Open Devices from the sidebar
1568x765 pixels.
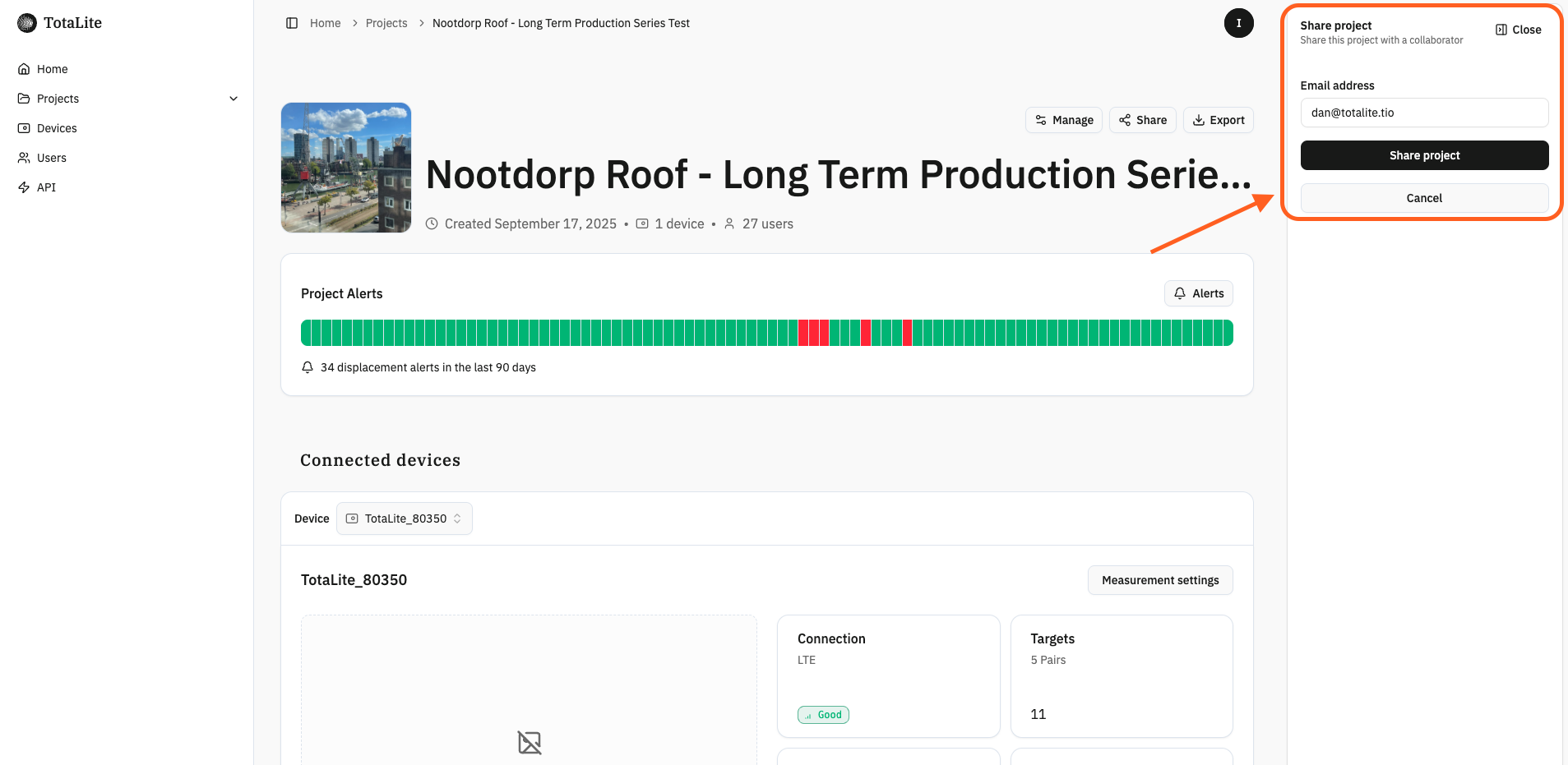[x=57, y=128]
